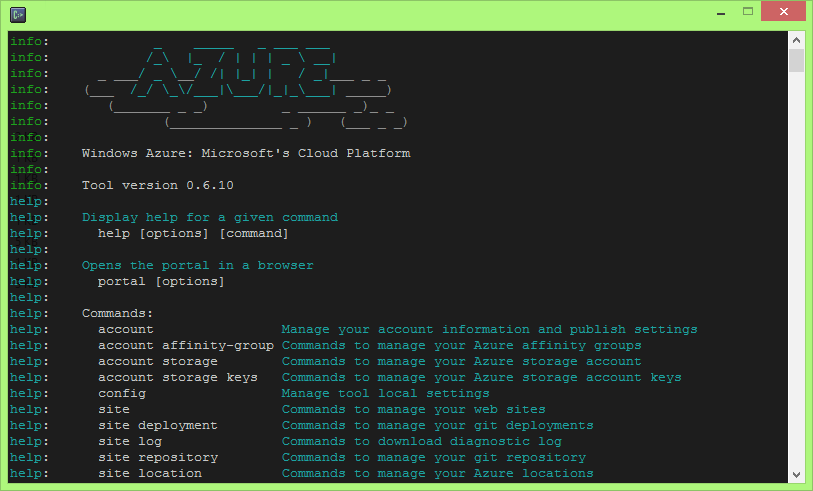Viewport: 813px width, 491px height.
Task: Maximize the console window
Action: (748, 11)
